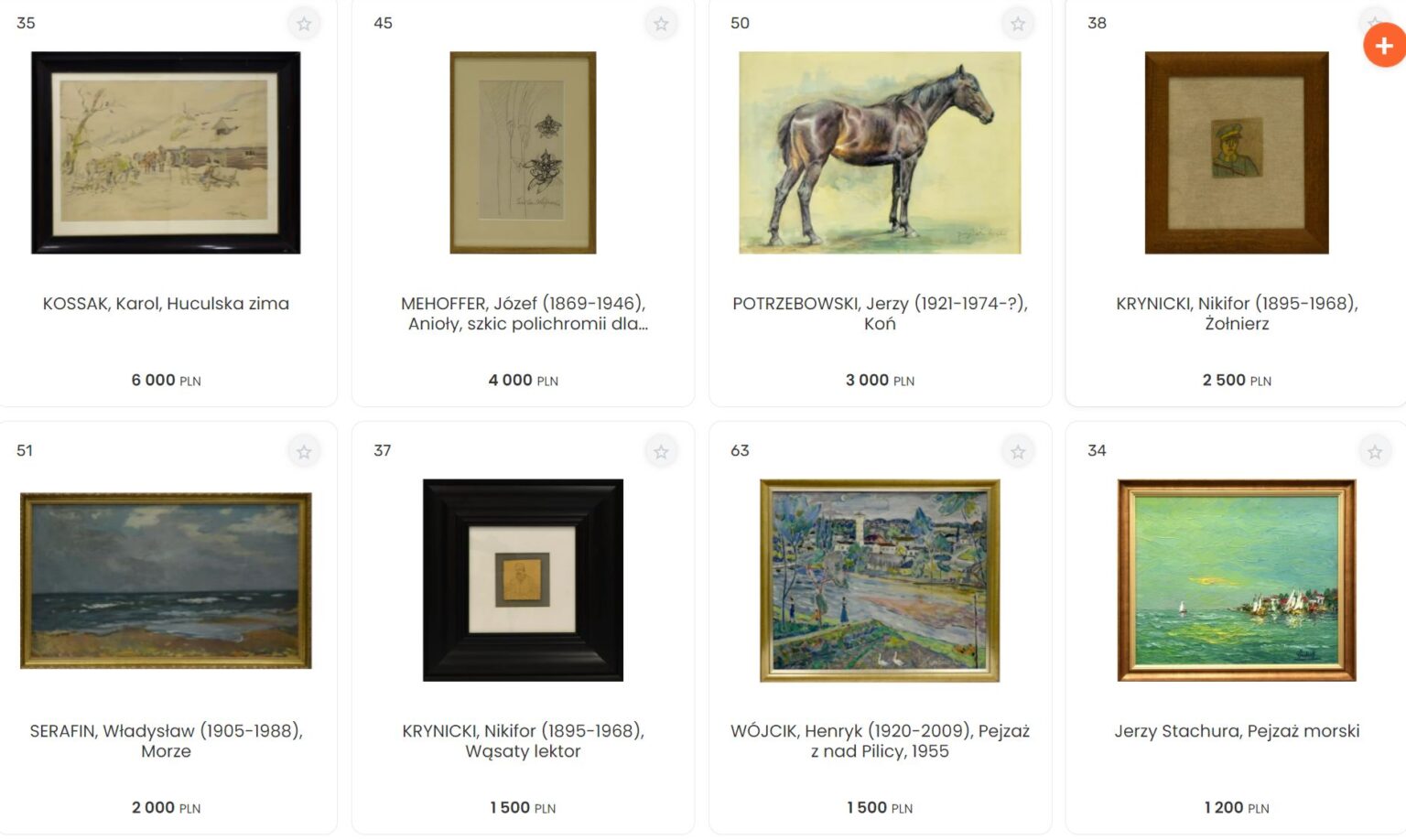The height and width of the screenshot is (840, 1406).
Task: Follow the KRYNICKI Wąsaty lektor title link
Action: (523, 740)
